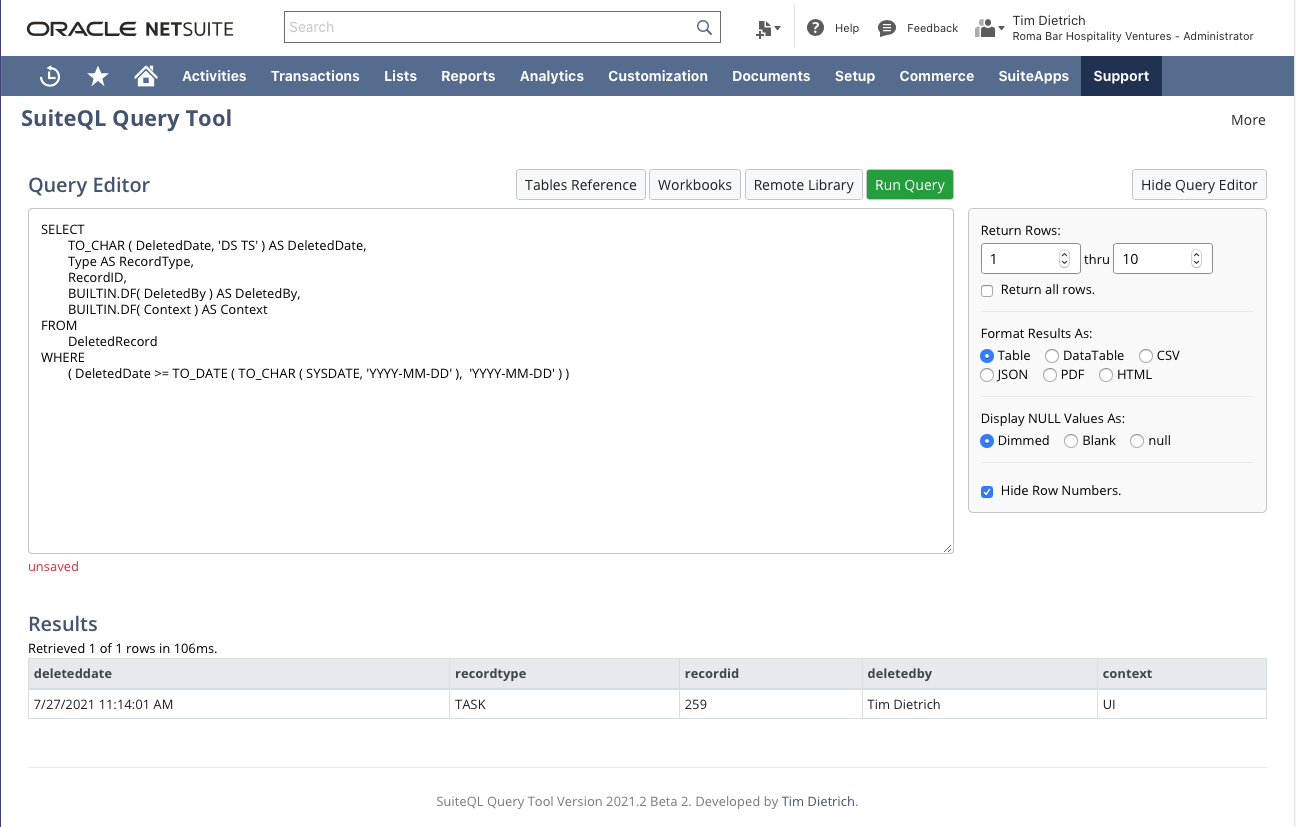Click the TASK cell in results
Screen dimensions: 1296x827
[564, 704]
